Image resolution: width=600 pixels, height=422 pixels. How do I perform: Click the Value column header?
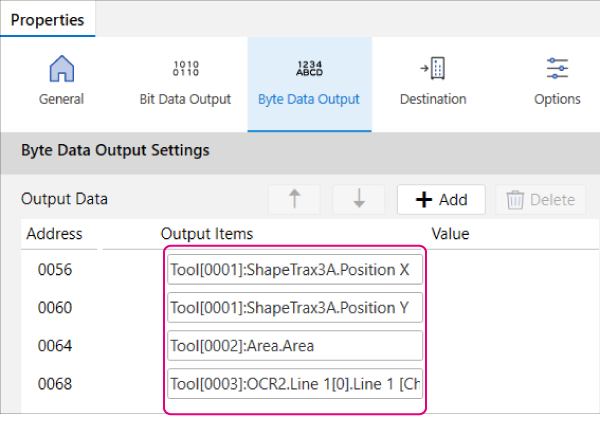tap(450, 234)
